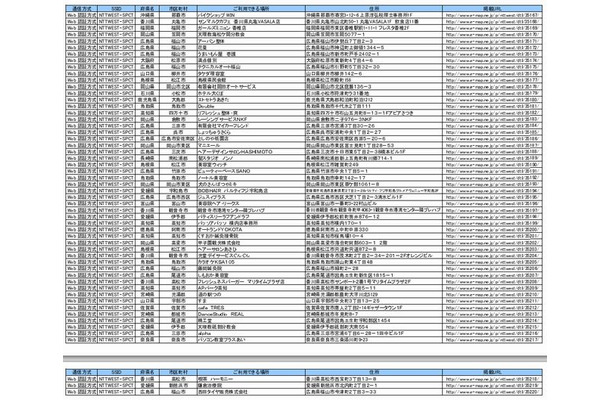Open the URL in the マニエール row
The image size is (610, 400).
click(493, 146)
